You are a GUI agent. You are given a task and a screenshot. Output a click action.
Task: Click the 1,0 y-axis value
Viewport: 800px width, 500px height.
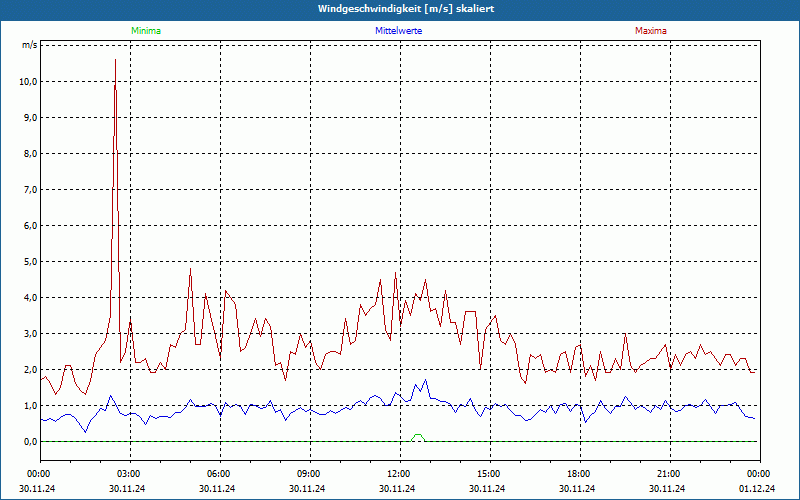click(31, 406)
